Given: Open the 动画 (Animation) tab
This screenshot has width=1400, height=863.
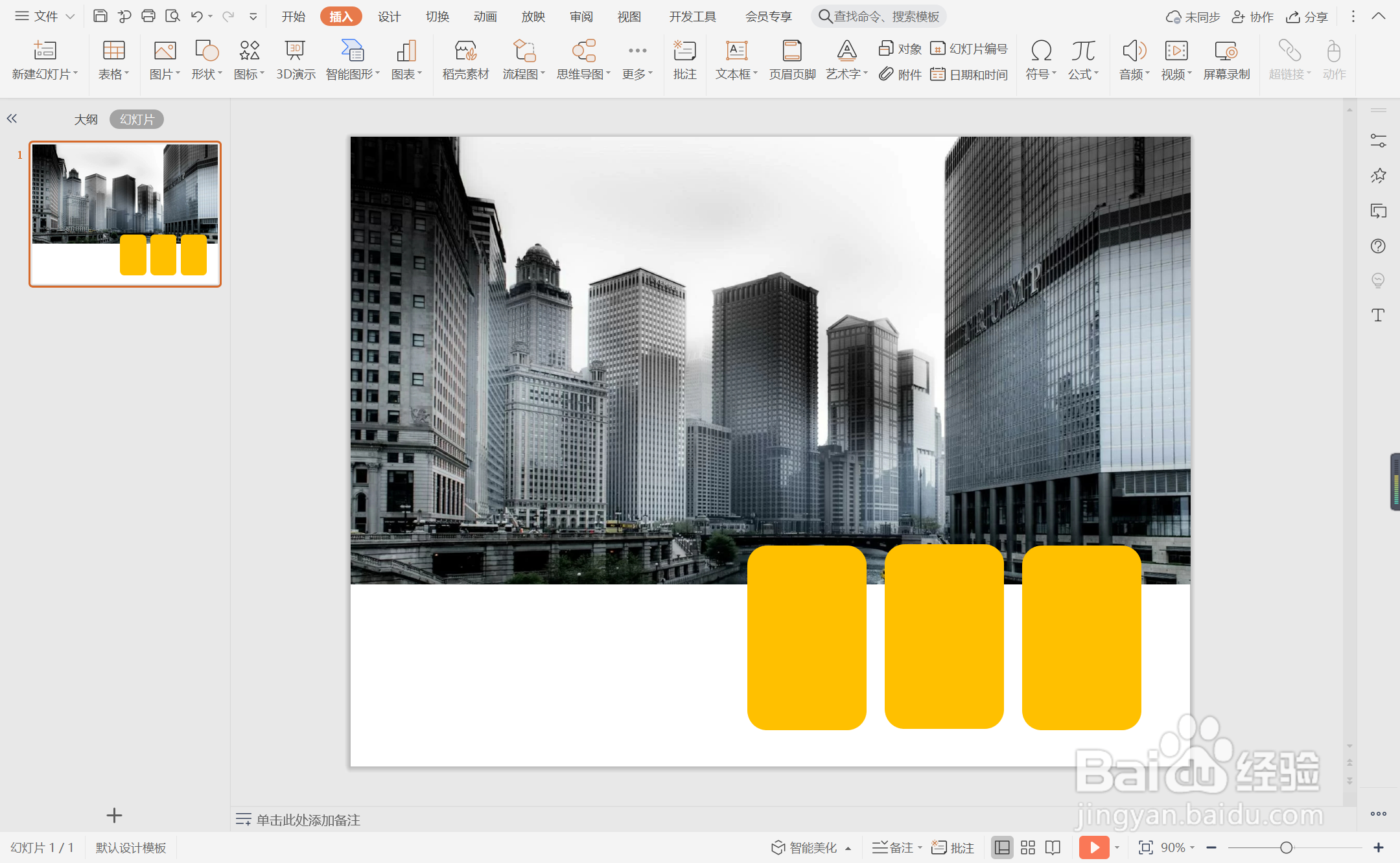Looking at the screenshot, I should [x=485, y=16].
